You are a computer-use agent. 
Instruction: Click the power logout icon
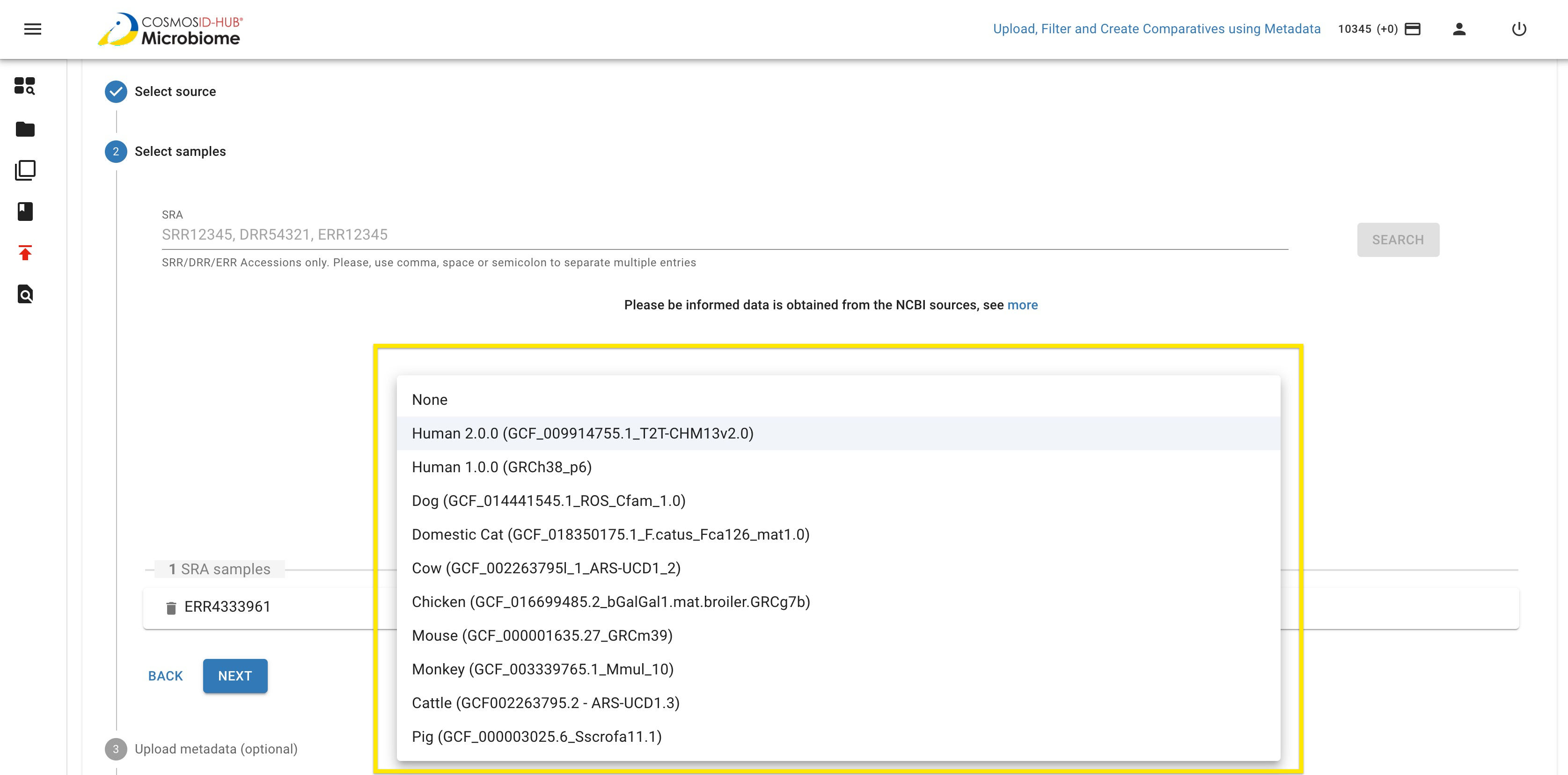pyautogui.click(x=1518, y=29)
